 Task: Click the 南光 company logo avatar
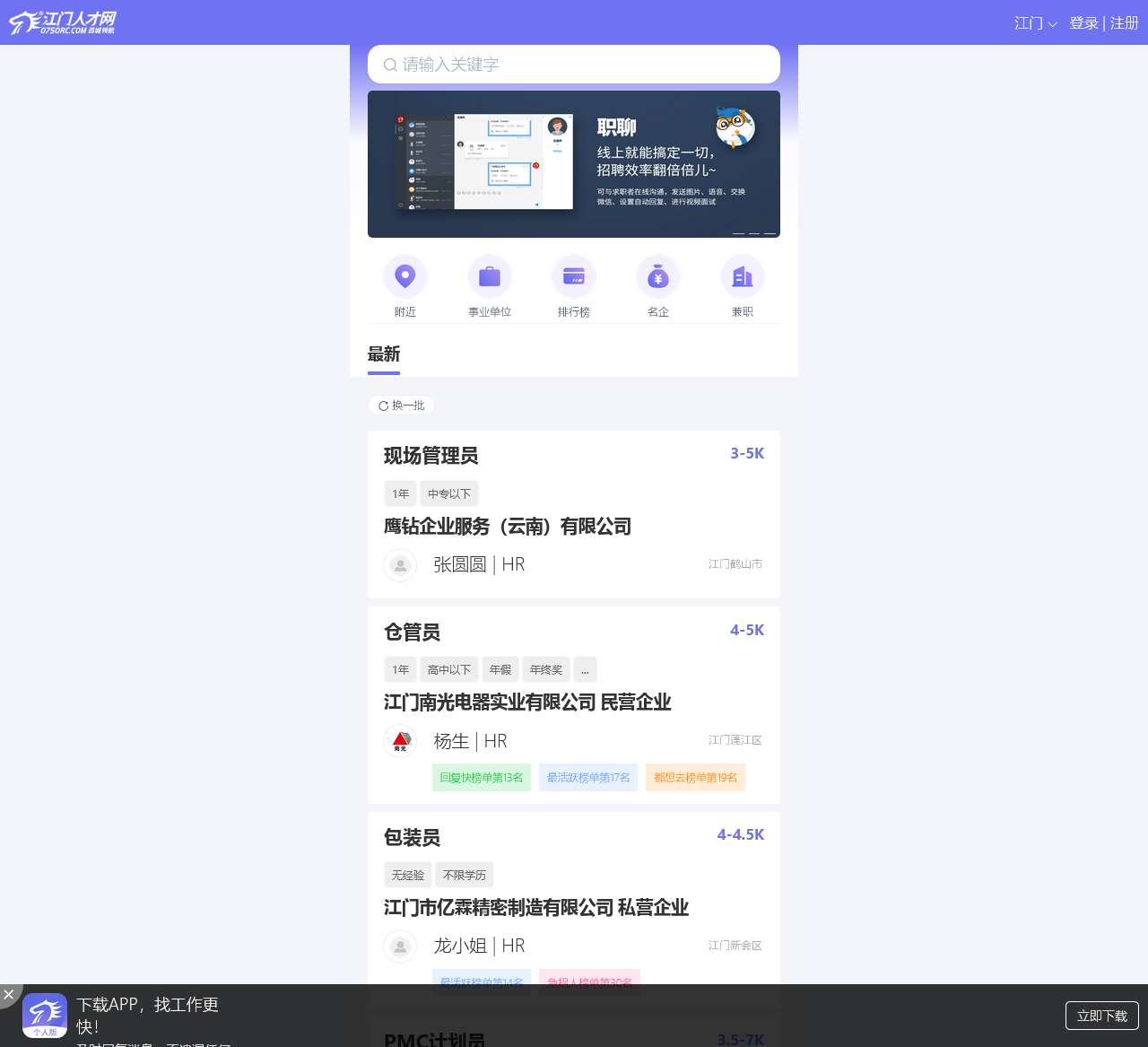[400, 741]
